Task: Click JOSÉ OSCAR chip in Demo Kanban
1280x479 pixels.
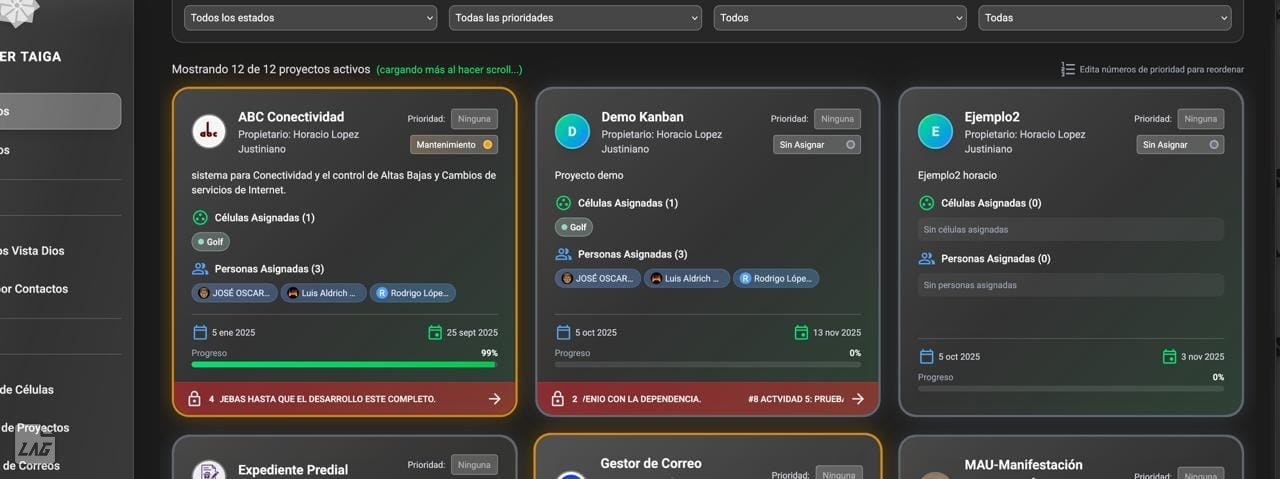Action: pos(597,278)
